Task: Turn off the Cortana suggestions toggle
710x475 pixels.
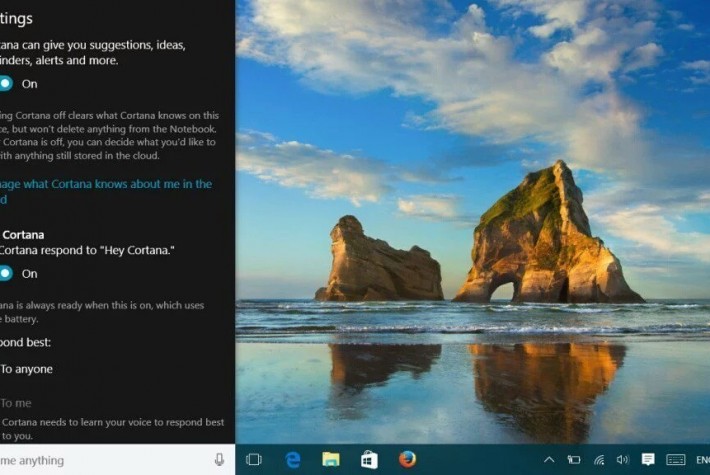Action: [x=6, y=83]
